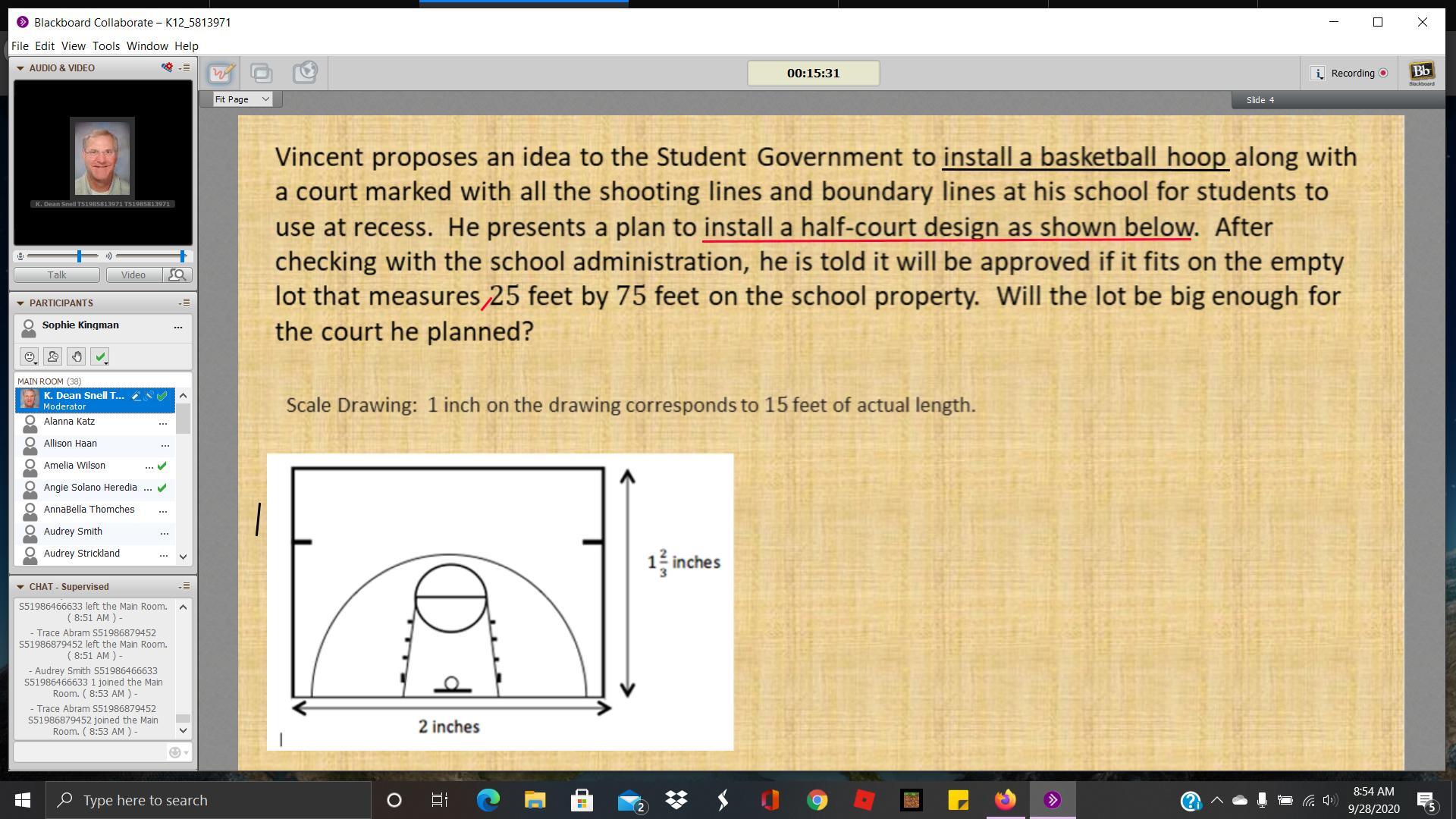Viewport: 1456px width, 819px height.
Task: Click the chat message input field
Action: pos(89,752)
